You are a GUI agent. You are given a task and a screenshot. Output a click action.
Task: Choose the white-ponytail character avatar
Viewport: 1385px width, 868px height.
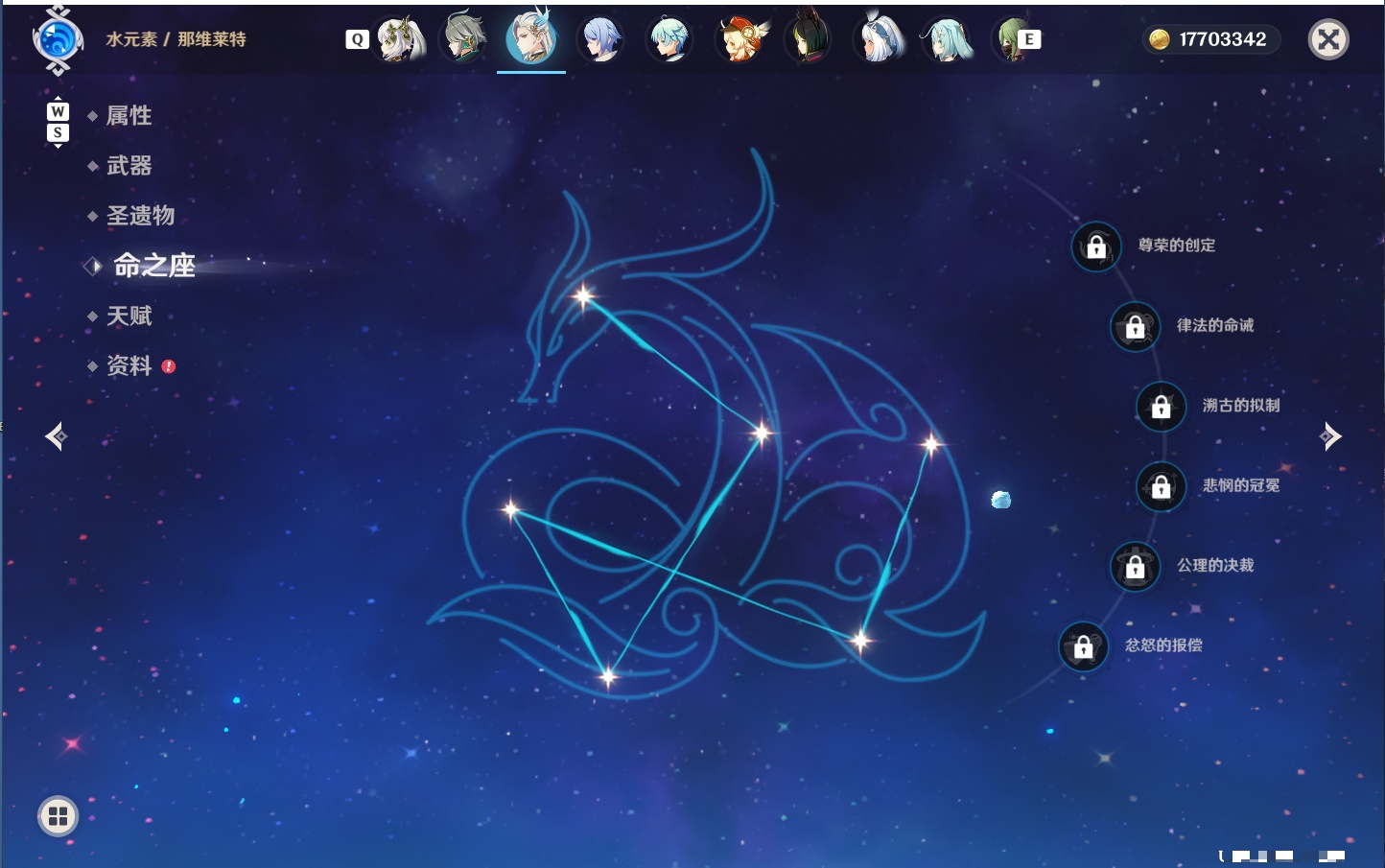pyautogui.click(x=879, y=39)
